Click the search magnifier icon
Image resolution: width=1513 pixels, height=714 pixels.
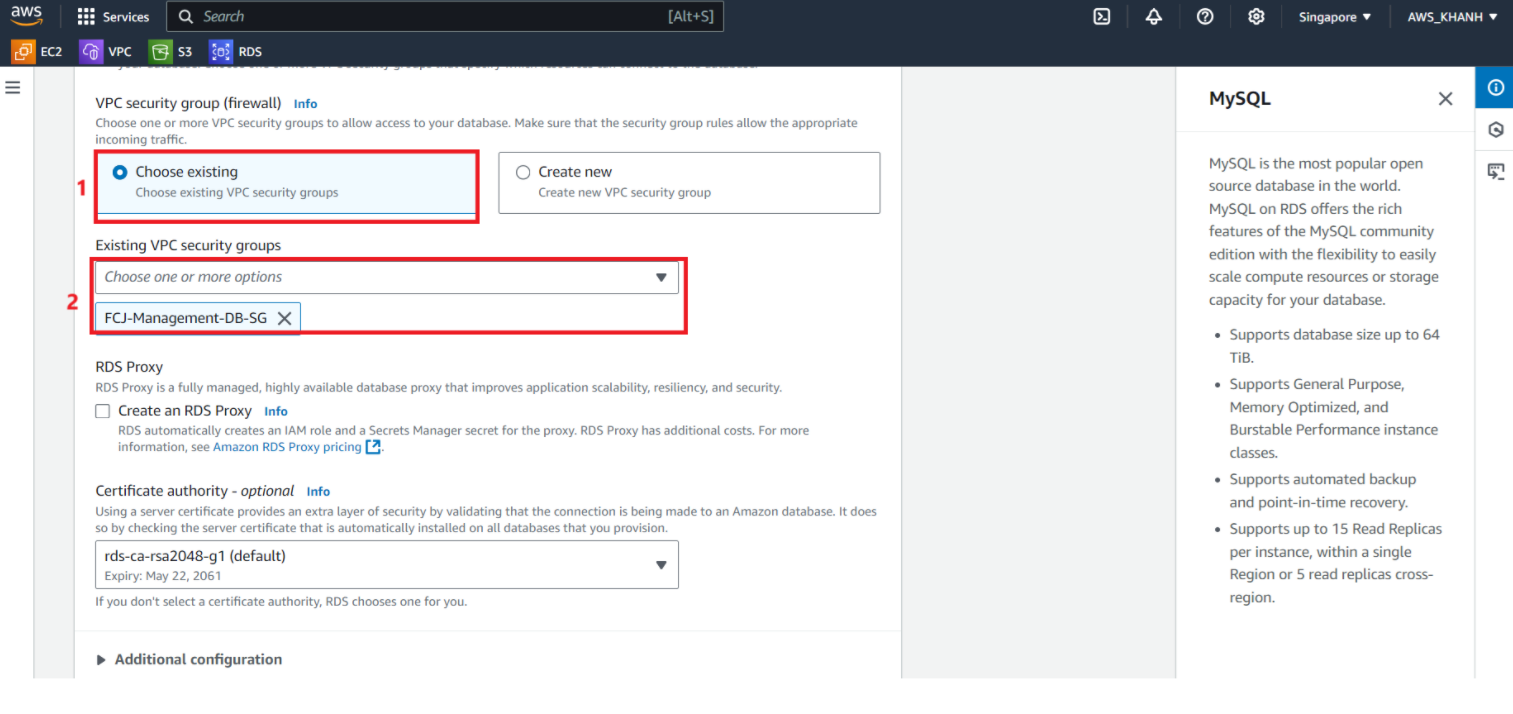(186, 16)
